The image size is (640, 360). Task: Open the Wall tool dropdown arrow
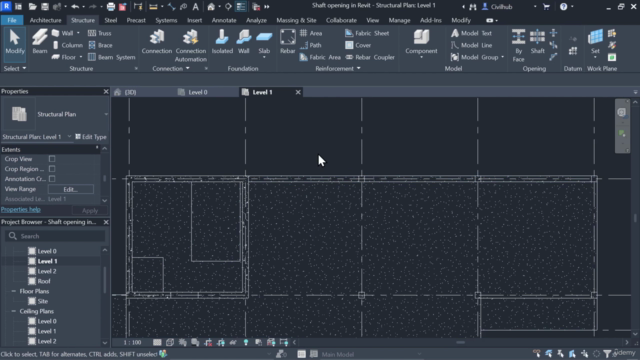pyautogui.click(x=78, y=33)
